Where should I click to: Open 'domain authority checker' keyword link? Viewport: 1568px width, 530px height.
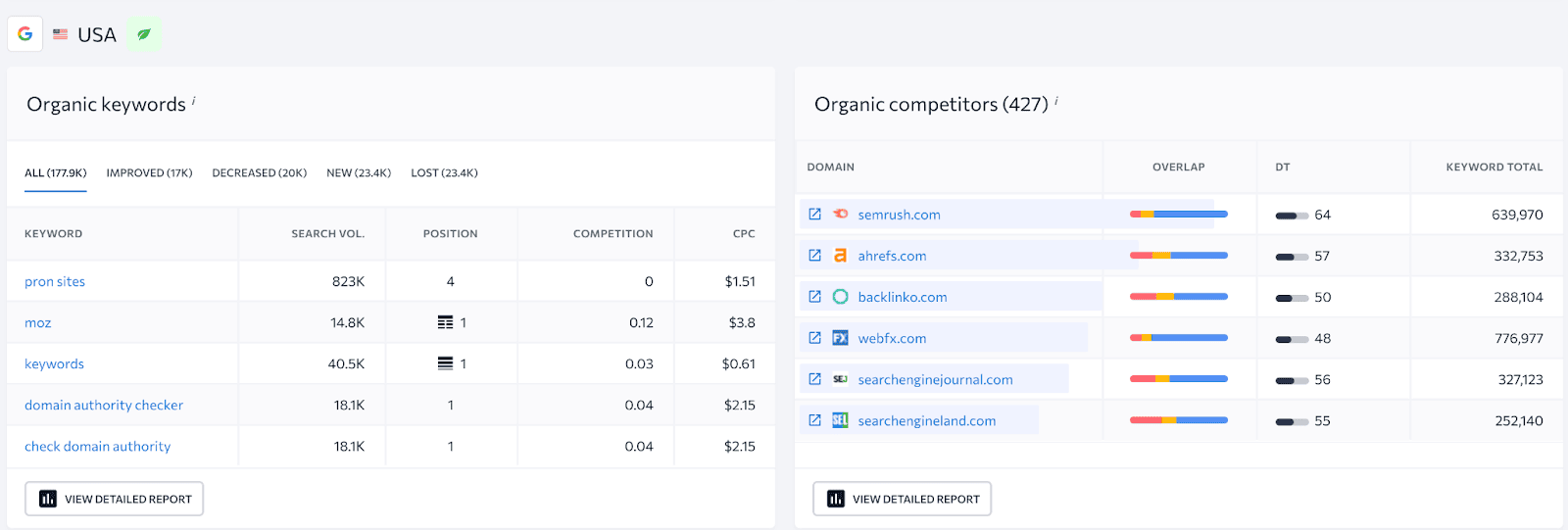[x=104, y=405]
